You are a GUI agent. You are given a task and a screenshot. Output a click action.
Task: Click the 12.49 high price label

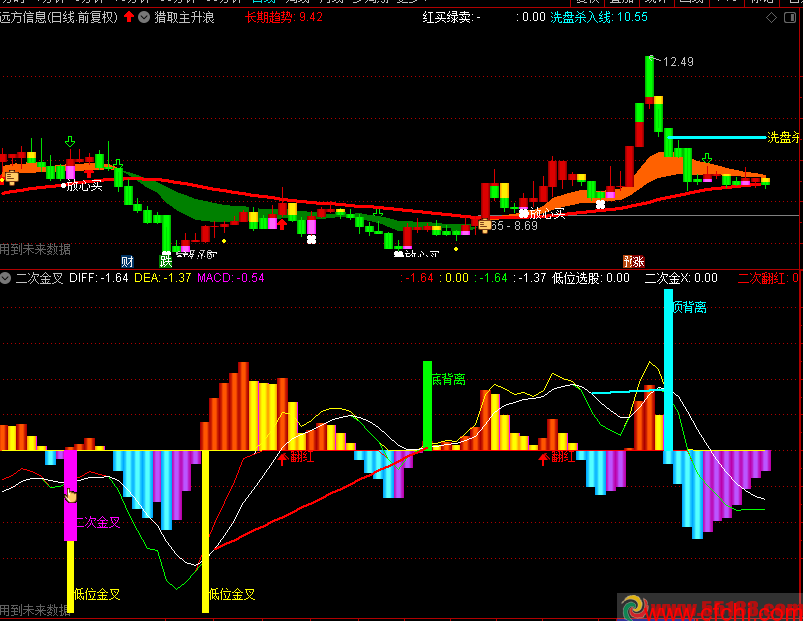tap(678, 62)
